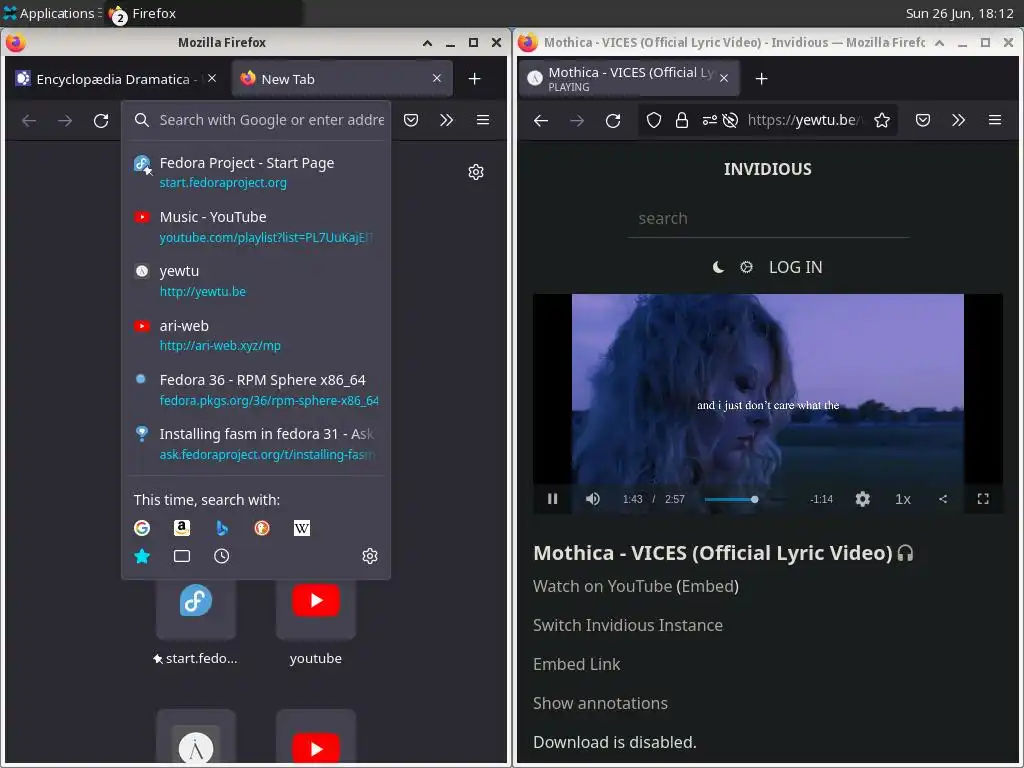Screen dimensions: 1024x768
Task: Search this time with Amazon icon
Action: click(182, 528)
